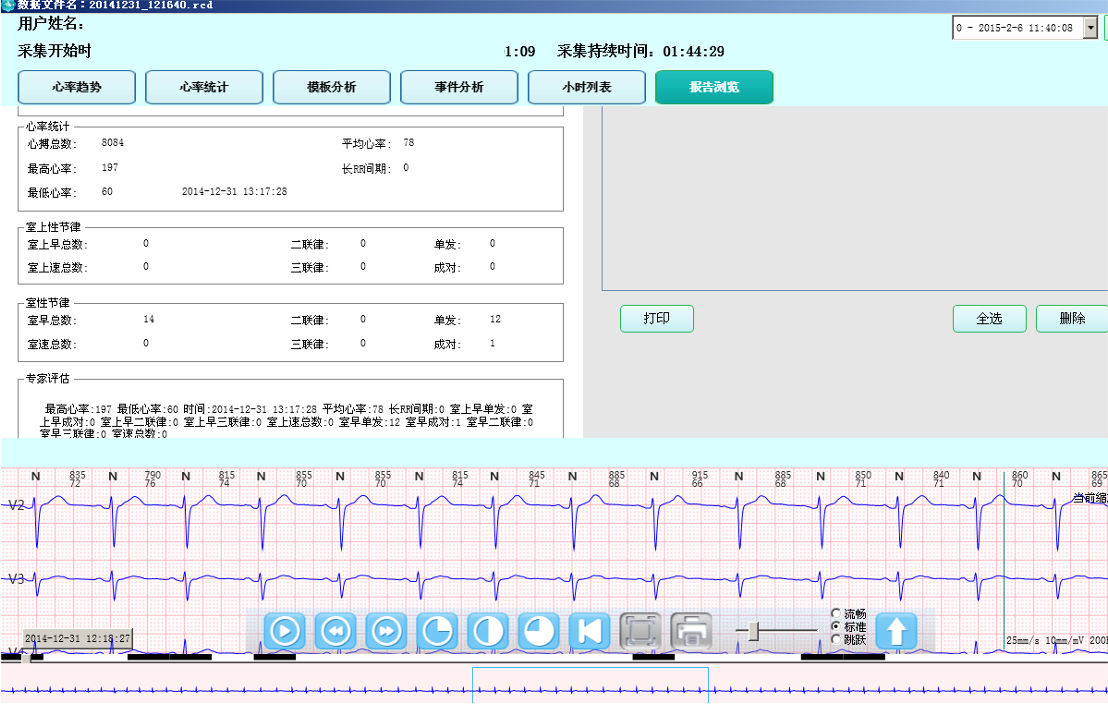Click the 915 RR interval label
The width and height of the screenshot is (1108, 704).
coord(700,475)
